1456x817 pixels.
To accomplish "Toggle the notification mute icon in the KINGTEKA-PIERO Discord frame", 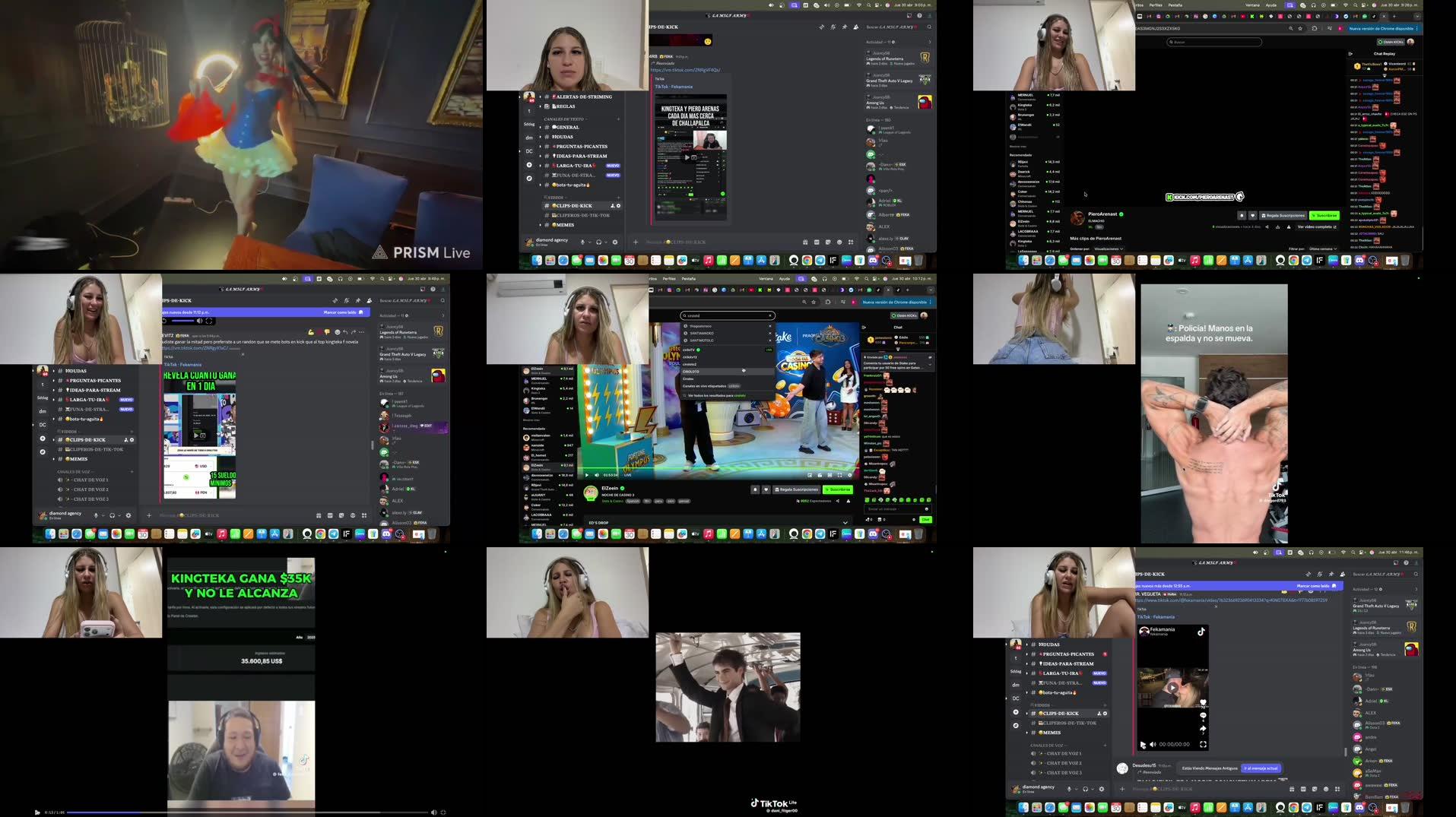I will (833, 27).
